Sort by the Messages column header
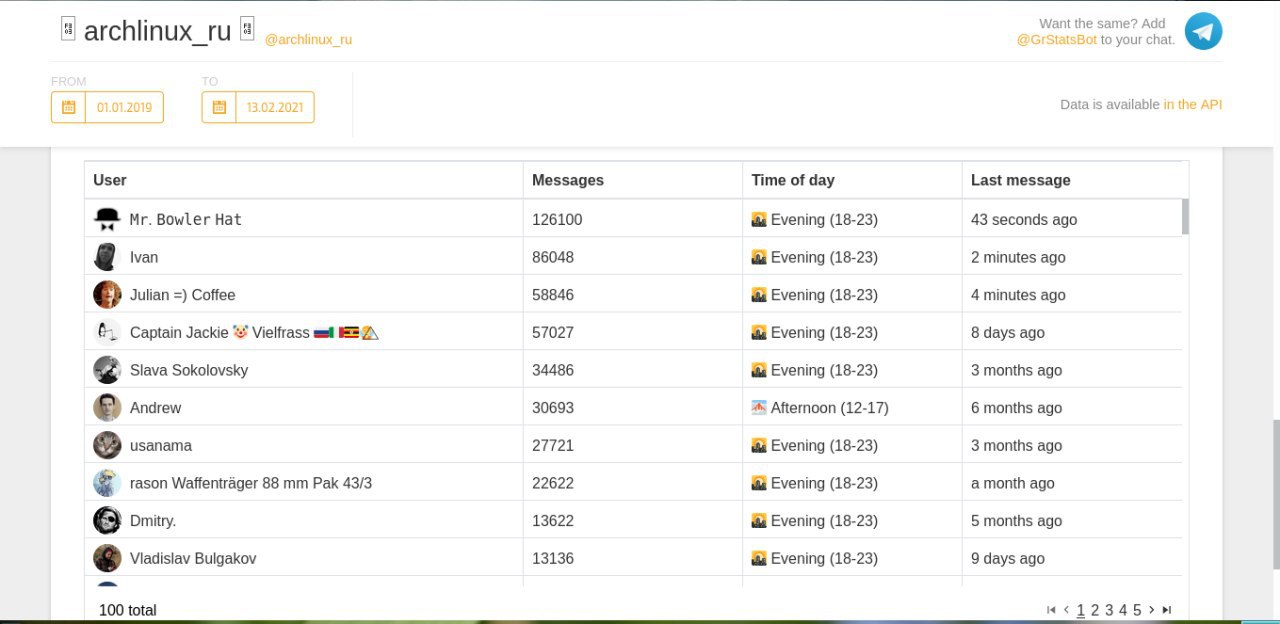Image resolution: width=1280 pixels, height=624 pixels. pyautogui.click(x=568, y=180)
